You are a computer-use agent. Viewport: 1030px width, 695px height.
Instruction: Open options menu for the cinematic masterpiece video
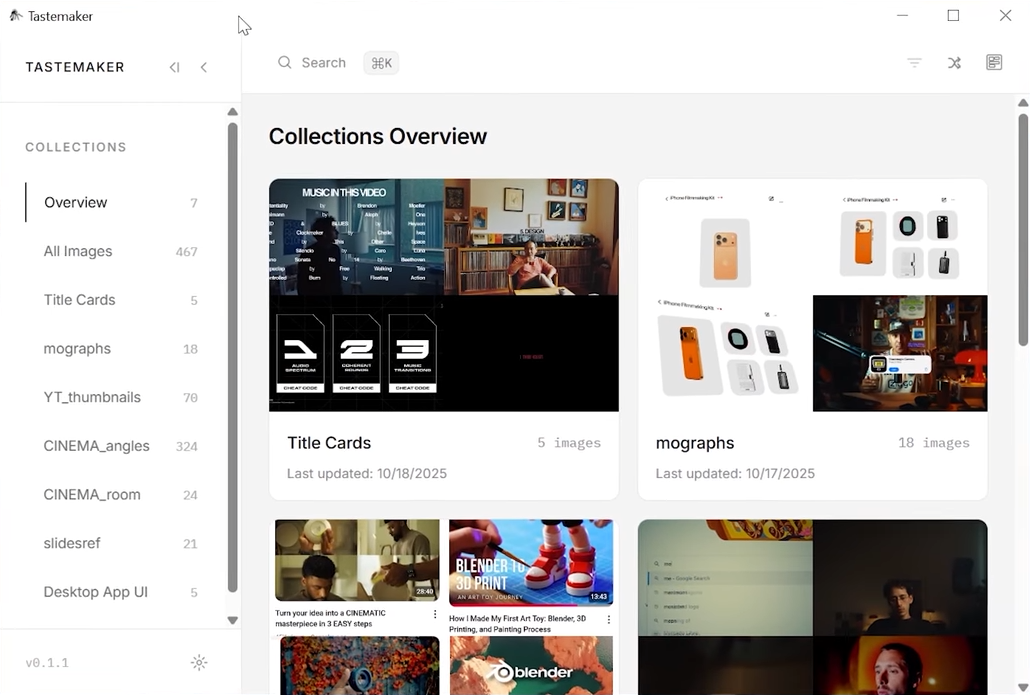tap(434, 614)
